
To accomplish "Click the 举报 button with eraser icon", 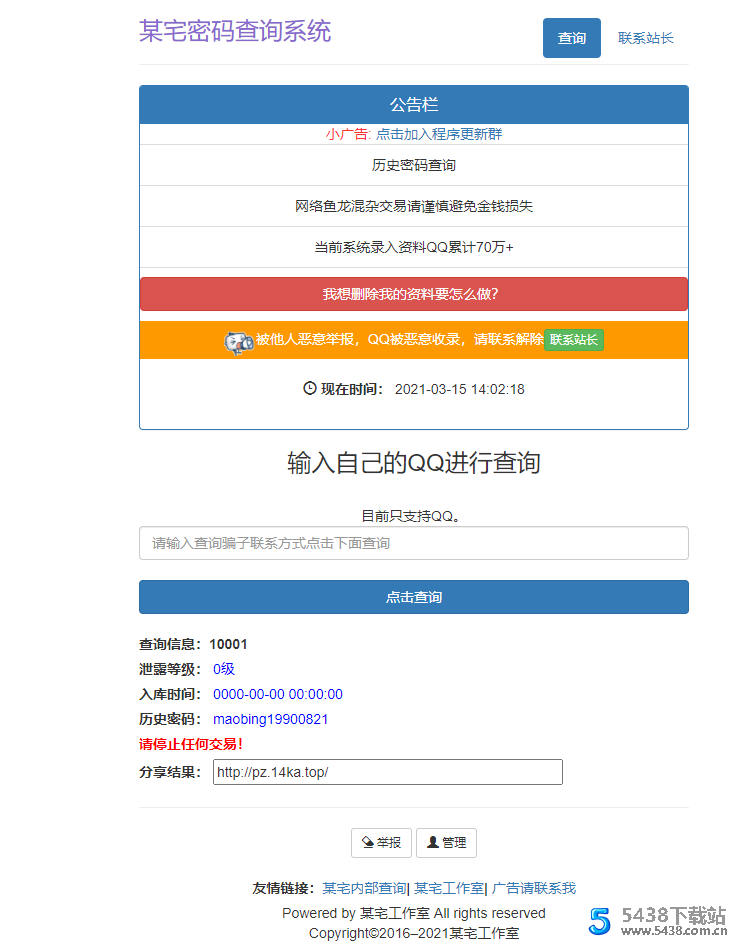I will point(381,842).
